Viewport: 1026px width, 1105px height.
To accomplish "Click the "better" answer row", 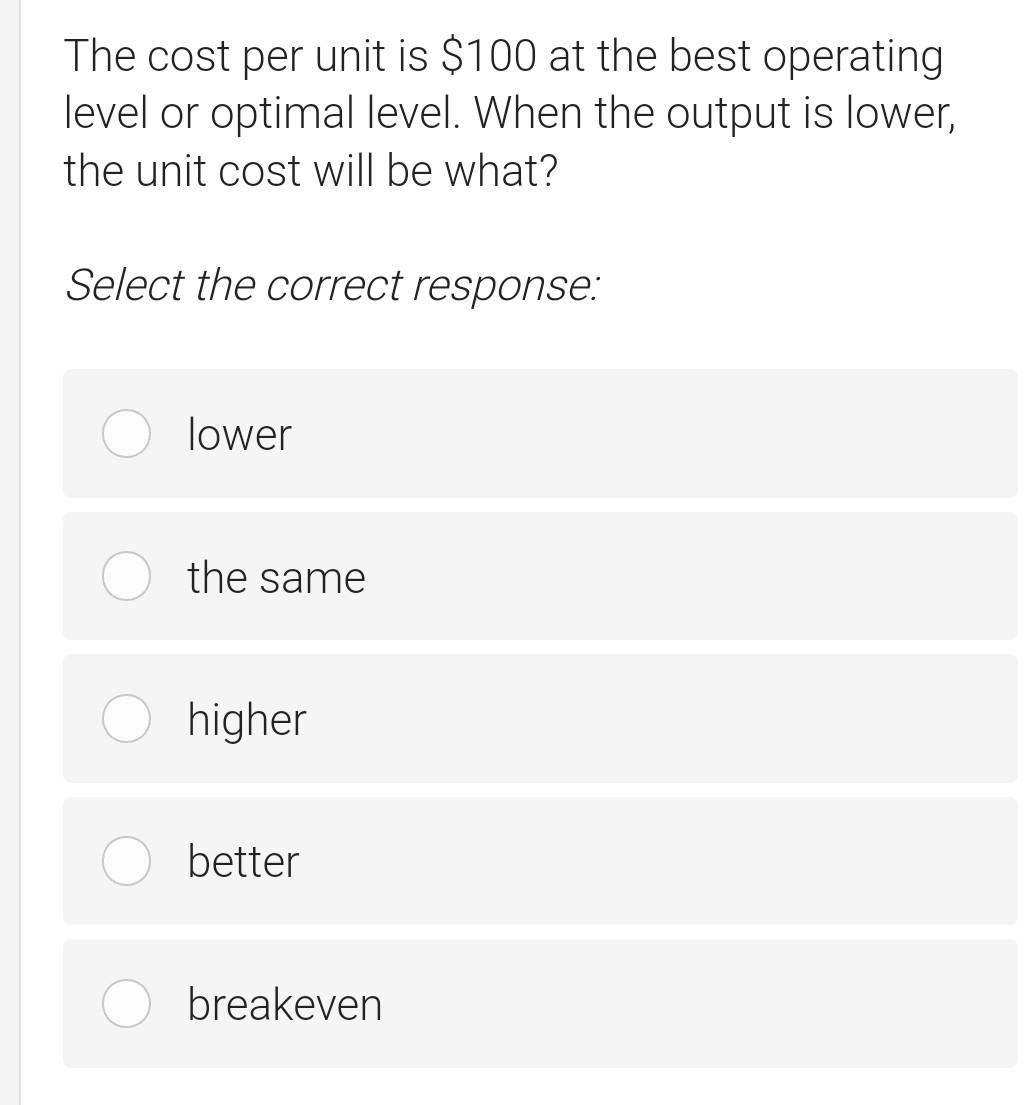I will click(x=540, y=861).
